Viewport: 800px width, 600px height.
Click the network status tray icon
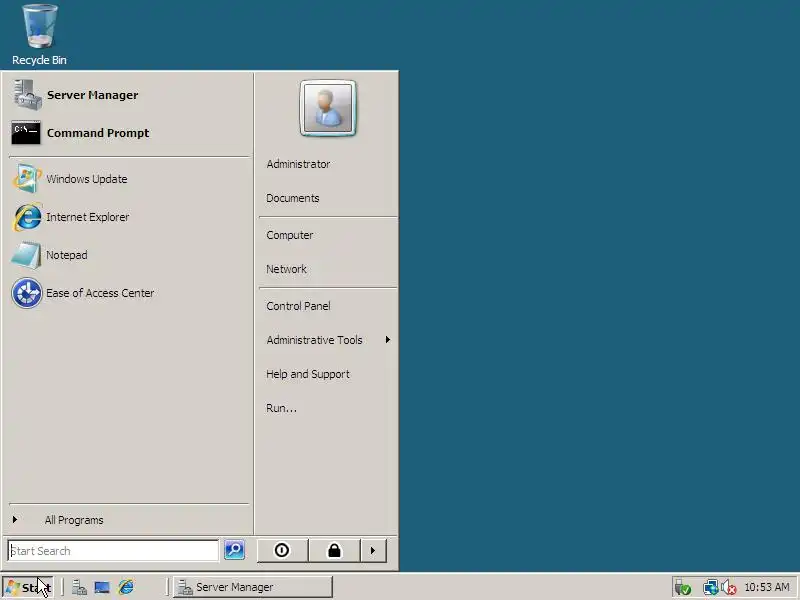(x=711, y=588)
